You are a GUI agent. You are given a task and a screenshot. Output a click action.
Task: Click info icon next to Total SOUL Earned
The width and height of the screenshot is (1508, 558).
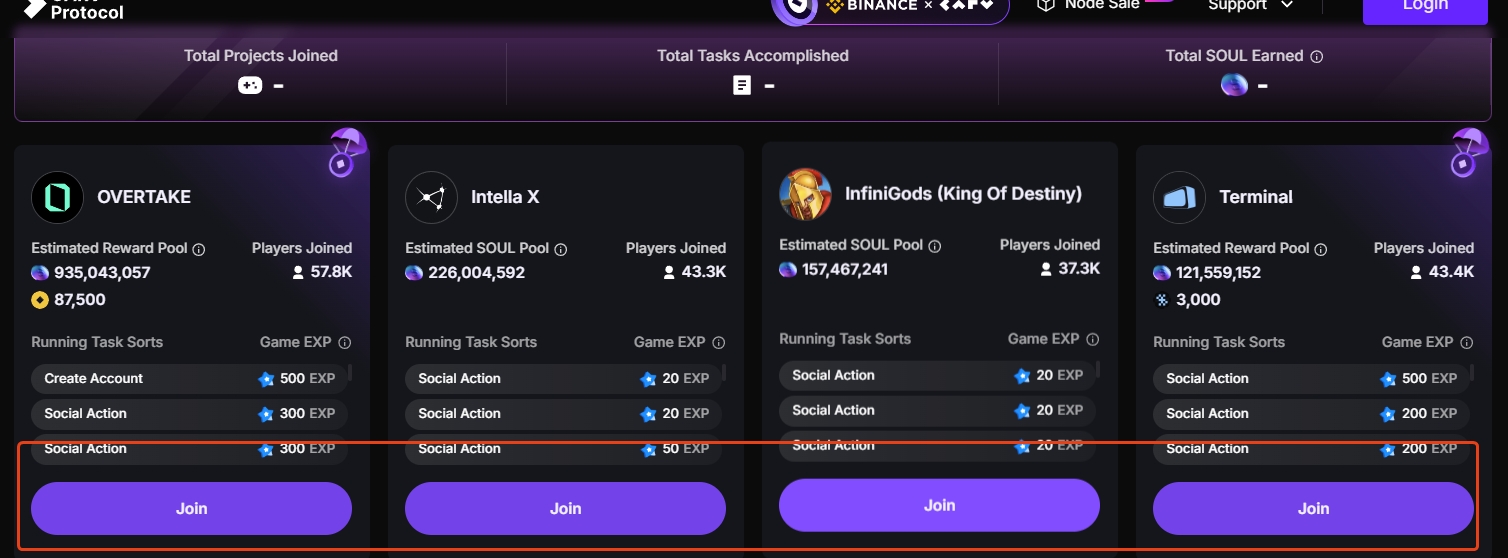tap(1317, 57)
